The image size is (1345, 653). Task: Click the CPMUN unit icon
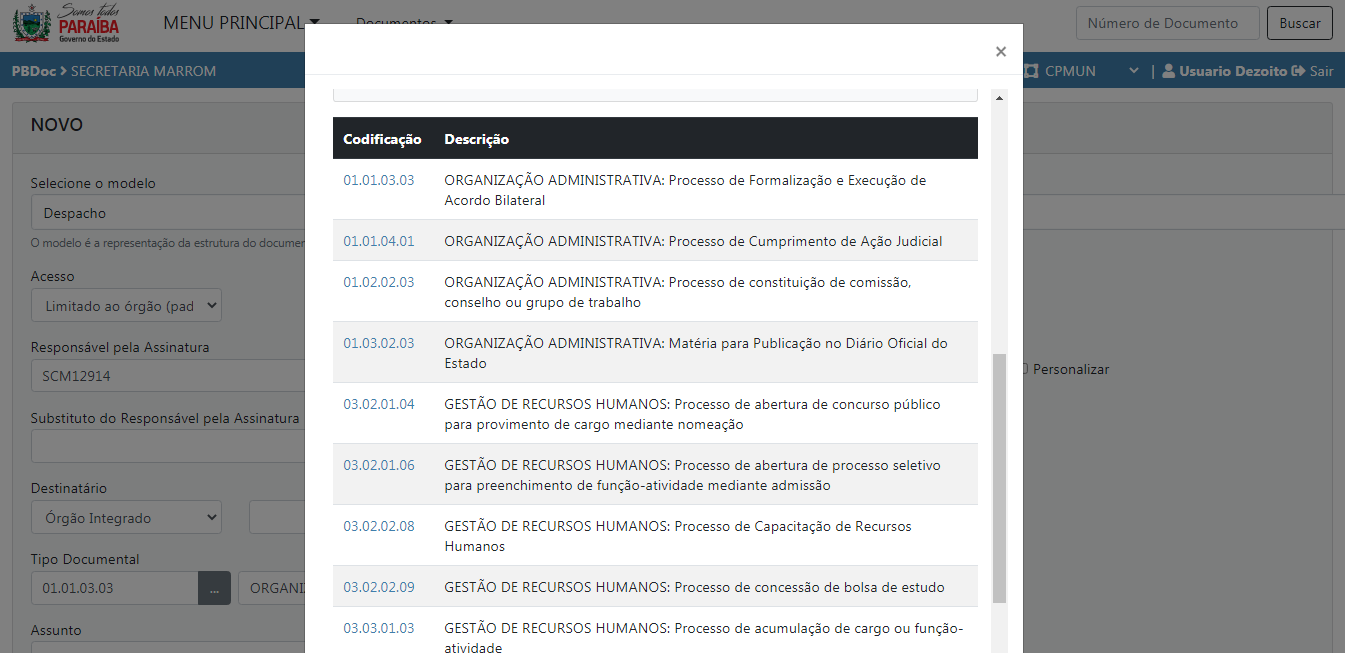point(1031,71)
